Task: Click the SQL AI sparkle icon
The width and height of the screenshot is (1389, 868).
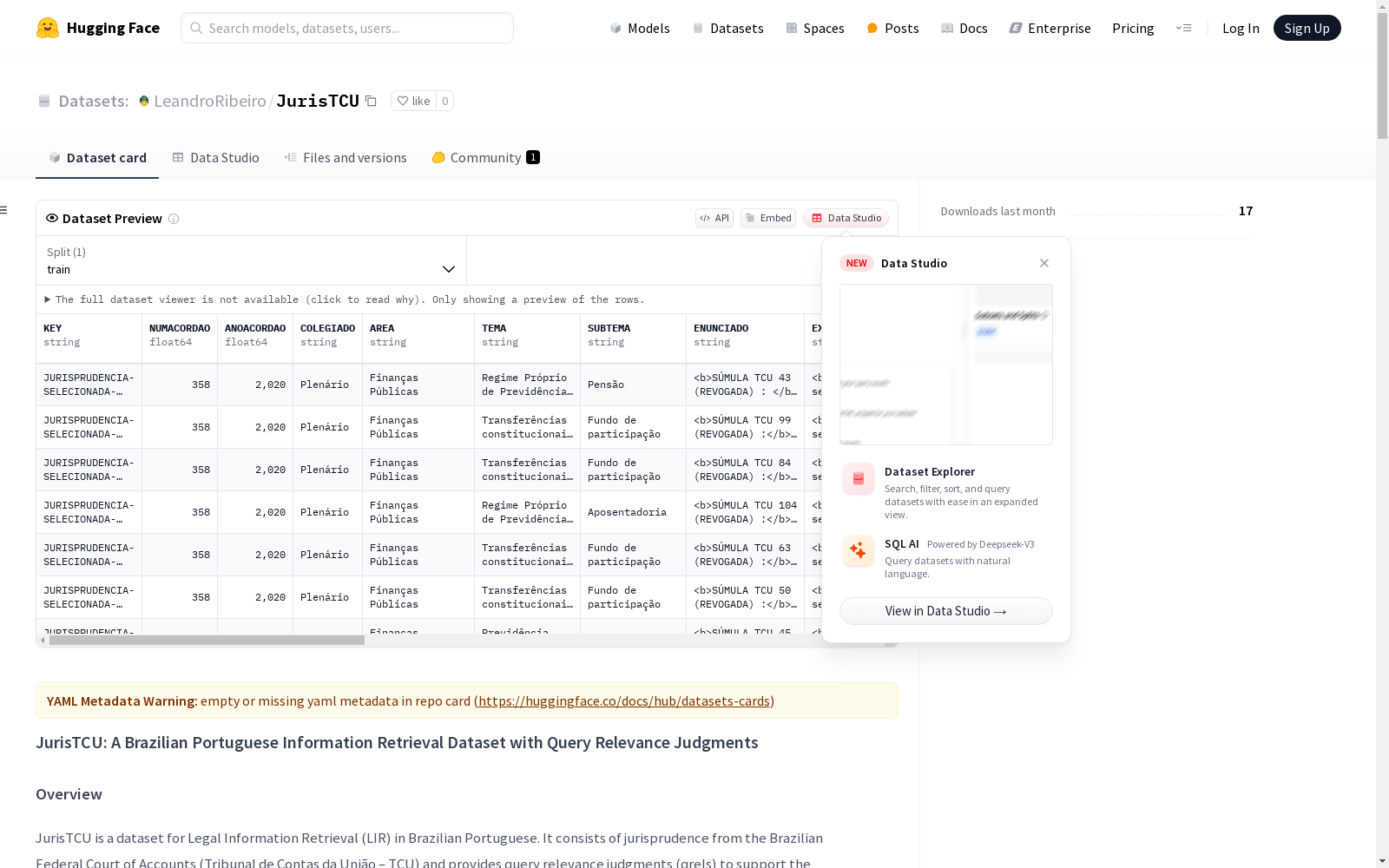Action: [859, 550]
